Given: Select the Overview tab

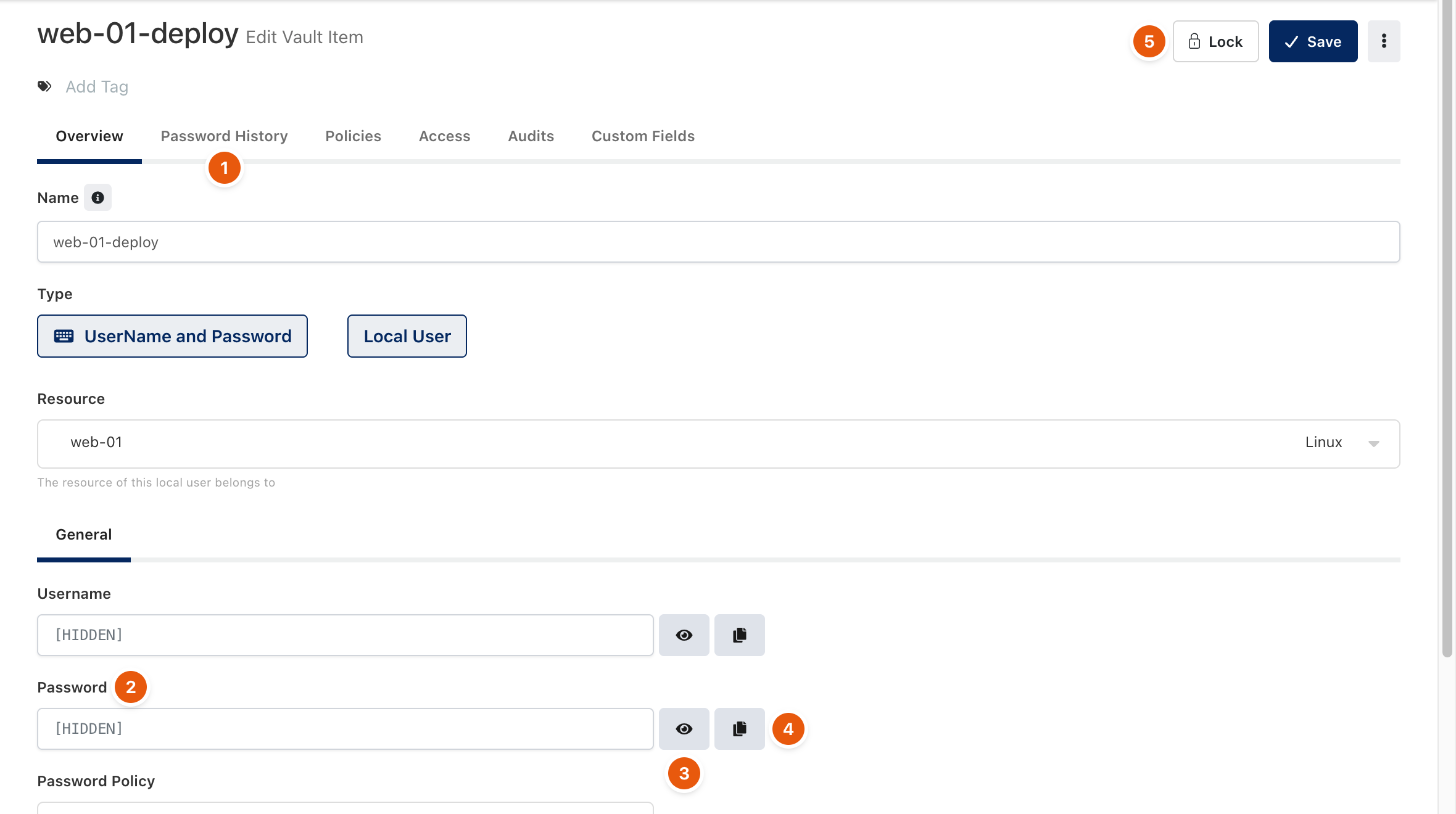Looking at the screenshot, I should point(90,136).
